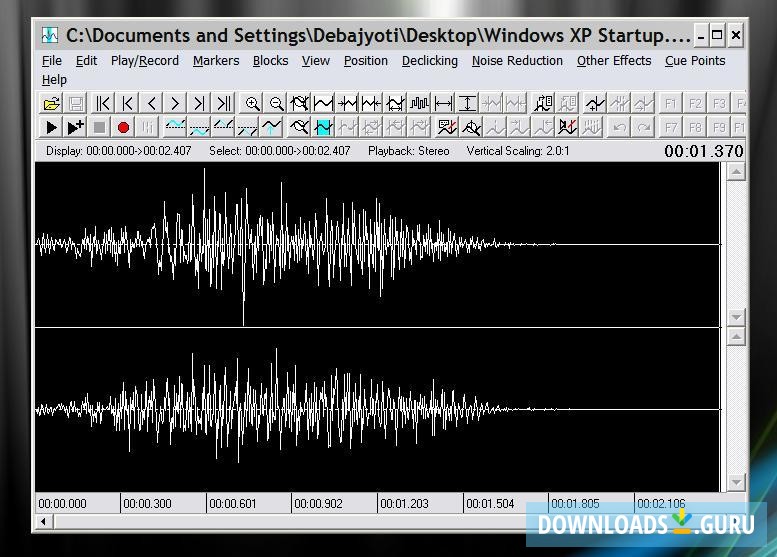The image size is (777, 557).
Task: Open the Blocks menu
Action: coord(271,60)
